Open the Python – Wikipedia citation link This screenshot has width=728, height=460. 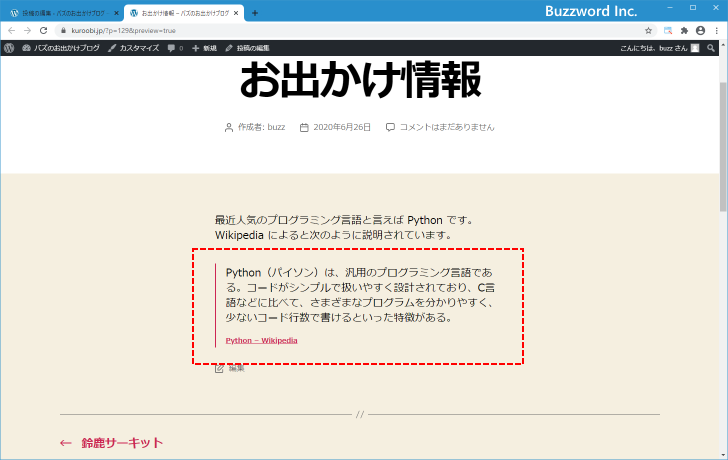(x=261, y=340)
